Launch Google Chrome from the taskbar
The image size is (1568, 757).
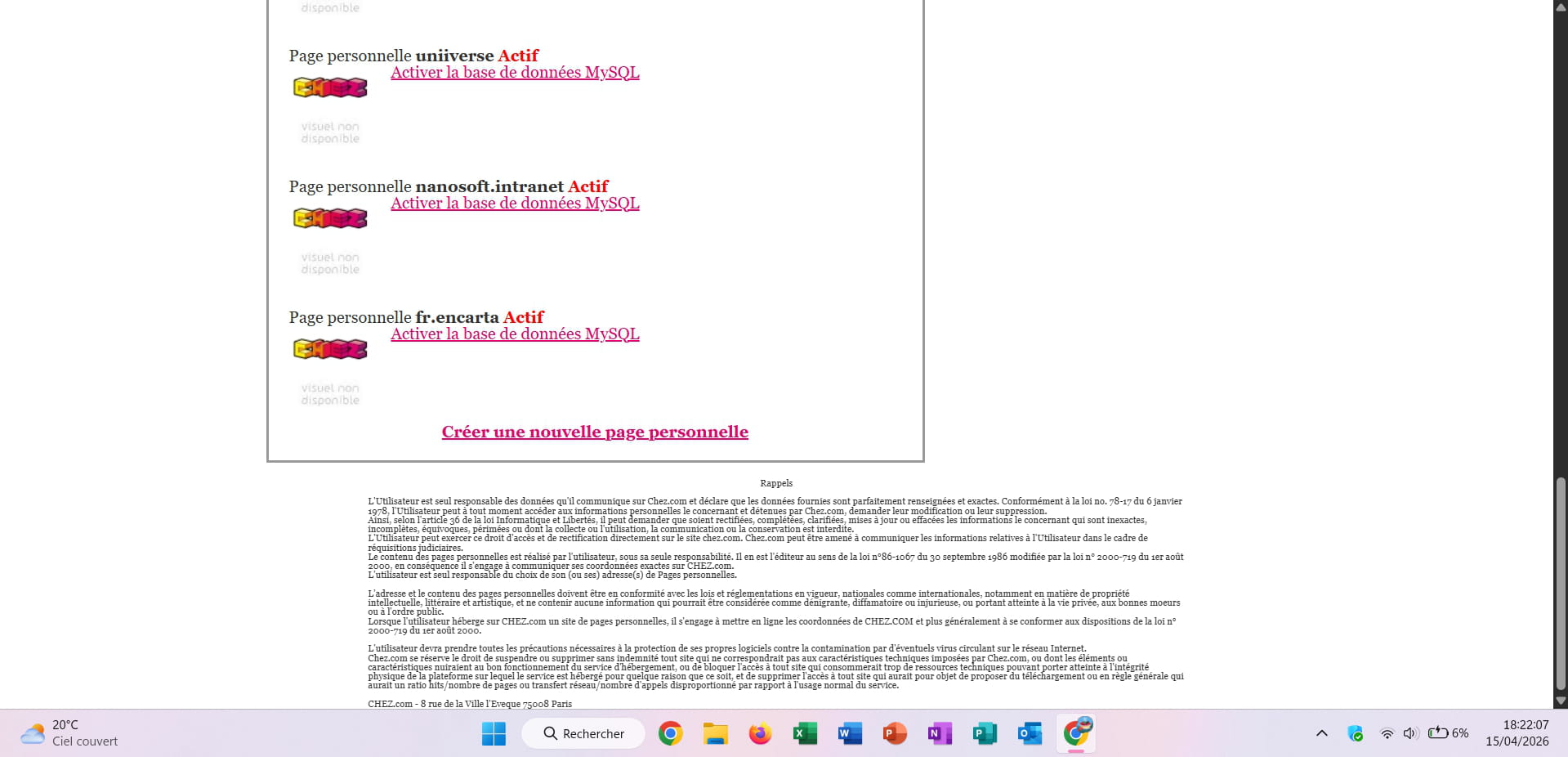click(670, 733)
